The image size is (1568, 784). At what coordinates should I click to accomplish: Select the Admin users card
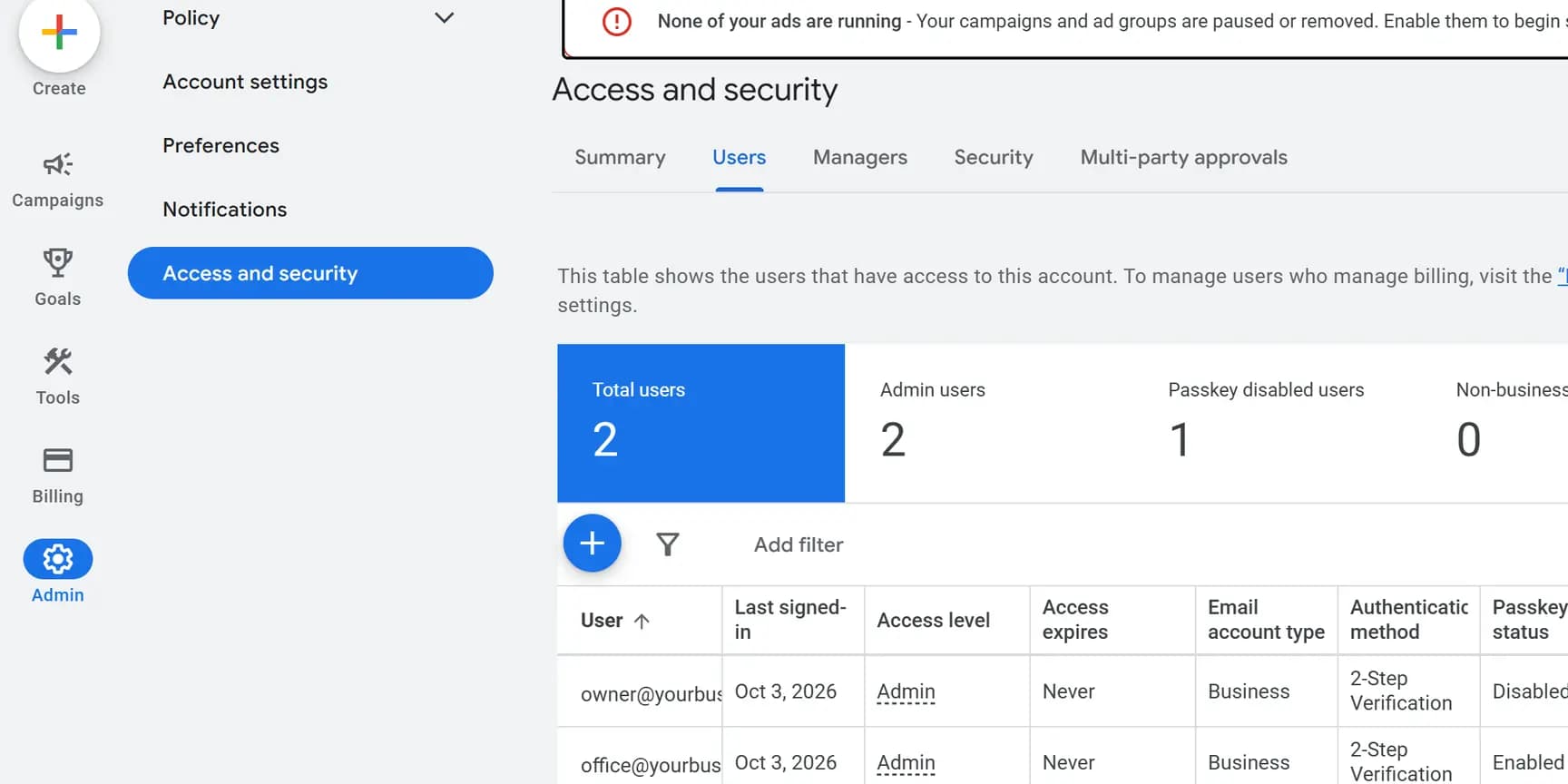(x=989, y=423)
